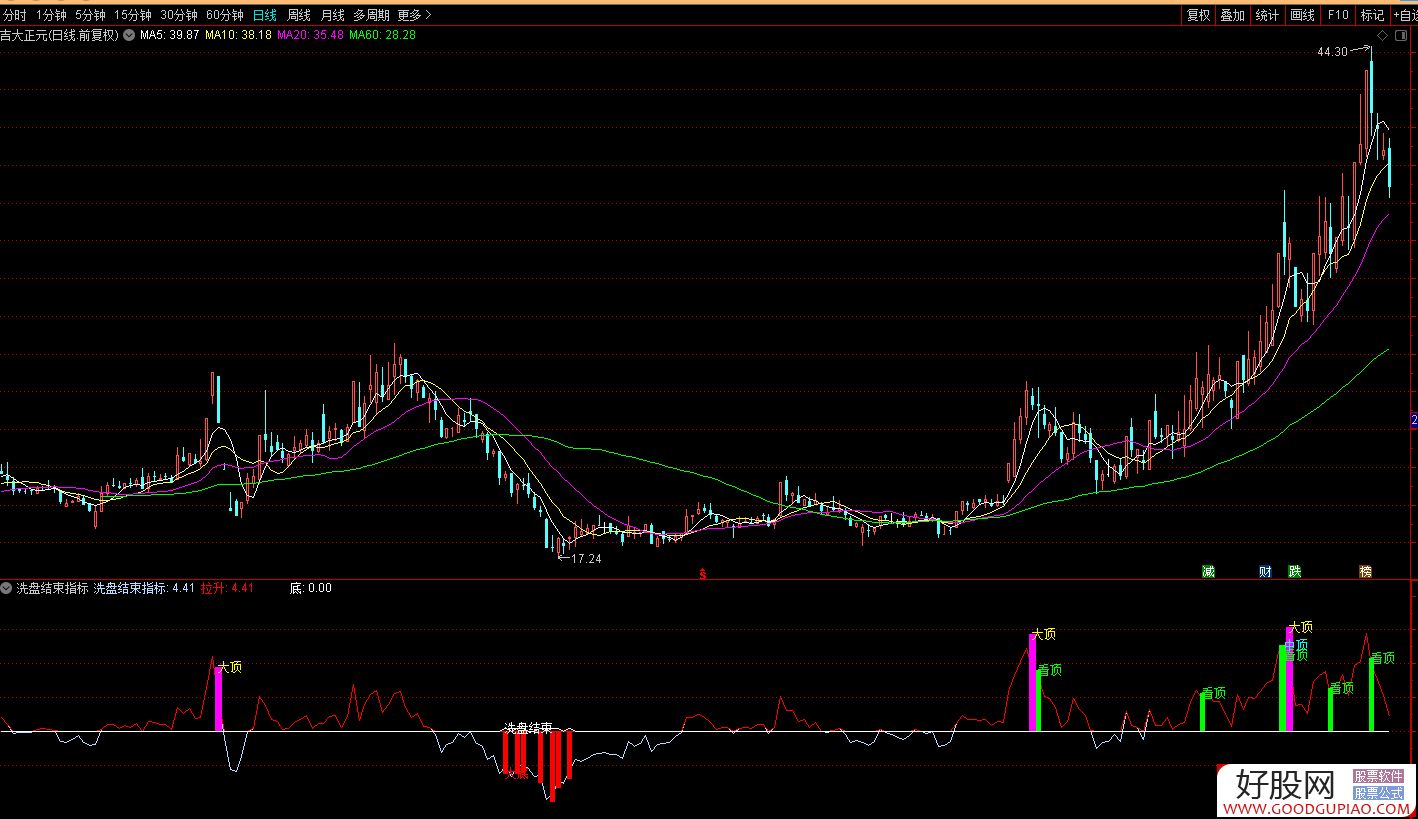Click the MA5: 39.87 label
The height and width of the screenshot is (819, 1418).
pyautogui.click(x=170, y=35)
